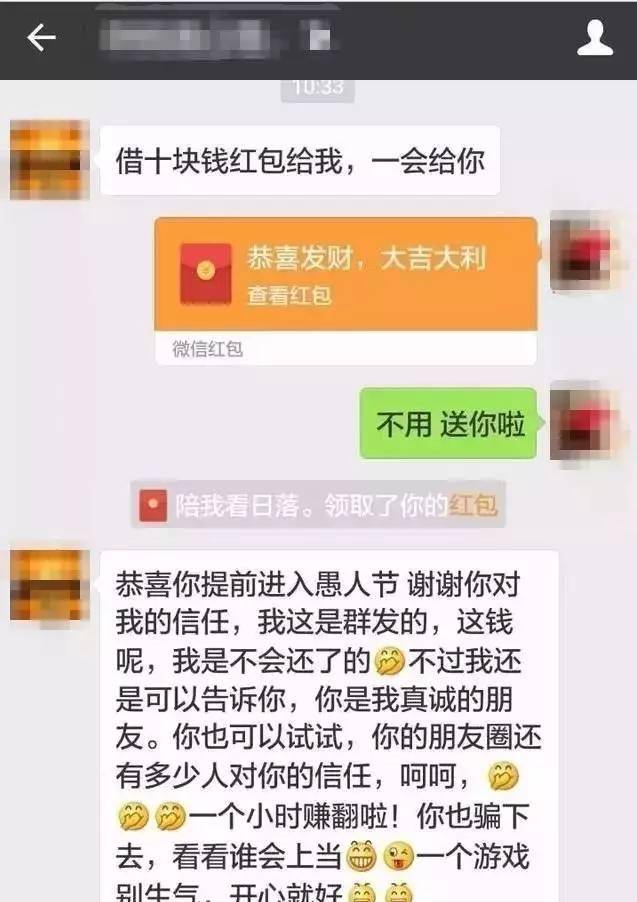The image size is (637, 902).
Task: Open the 恭喜发财，大吉大利 red packet
Action: tap(346, 274)
